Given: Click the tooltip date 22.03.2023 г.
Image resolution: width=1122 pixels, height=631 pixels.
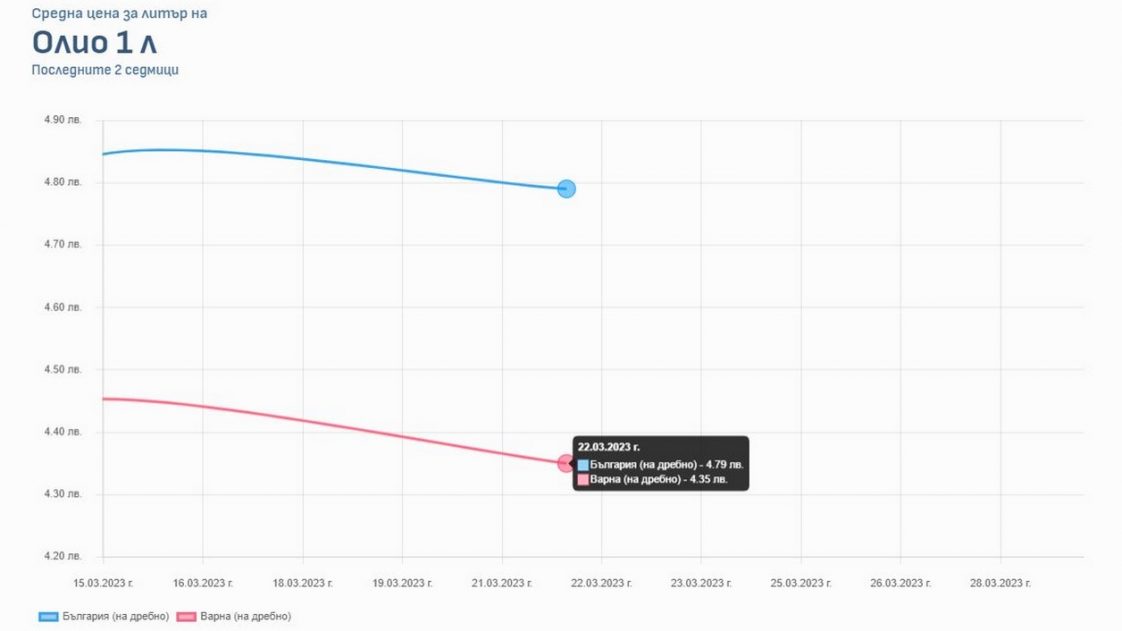Looking at the screenshot, I should coord(609,447).
